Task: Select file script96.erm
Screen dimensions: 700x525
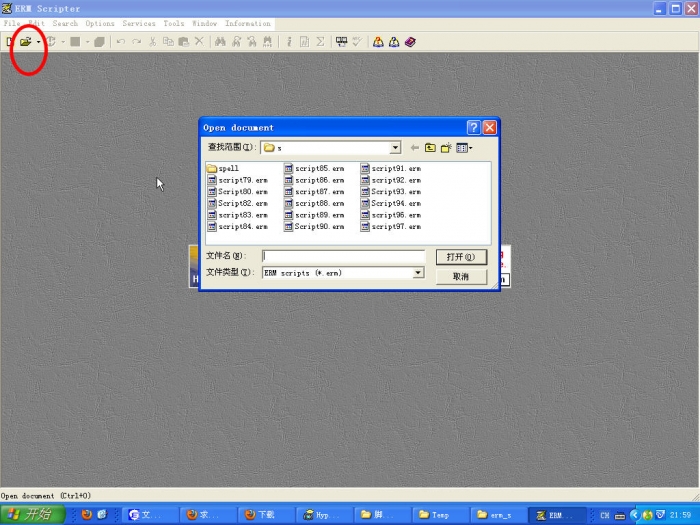Action: click(x=391, y=215)
